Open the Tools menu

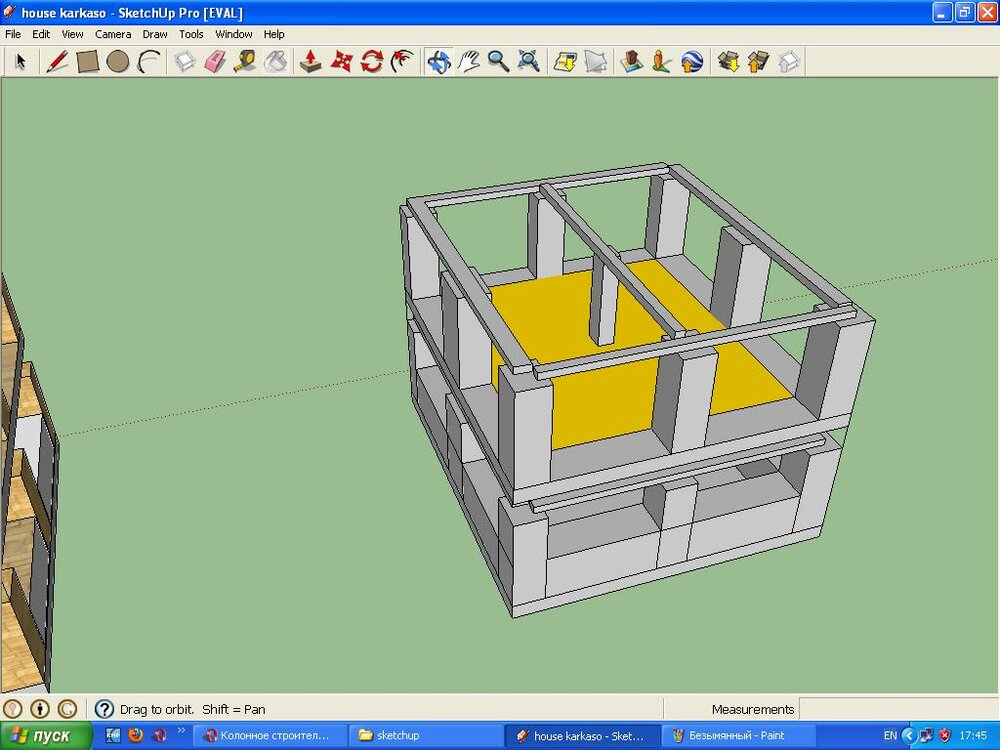coord(191,34)
